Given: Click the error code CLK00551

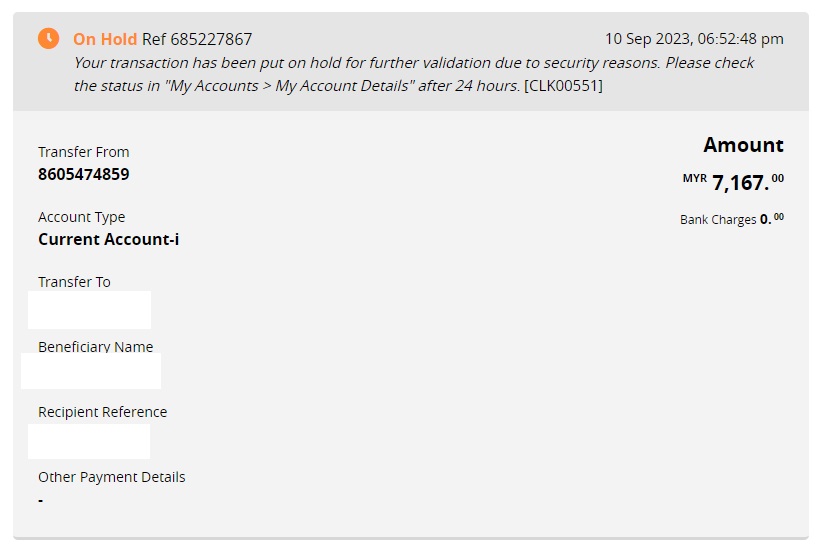Looking at the screenshot, I should (563, 86).
